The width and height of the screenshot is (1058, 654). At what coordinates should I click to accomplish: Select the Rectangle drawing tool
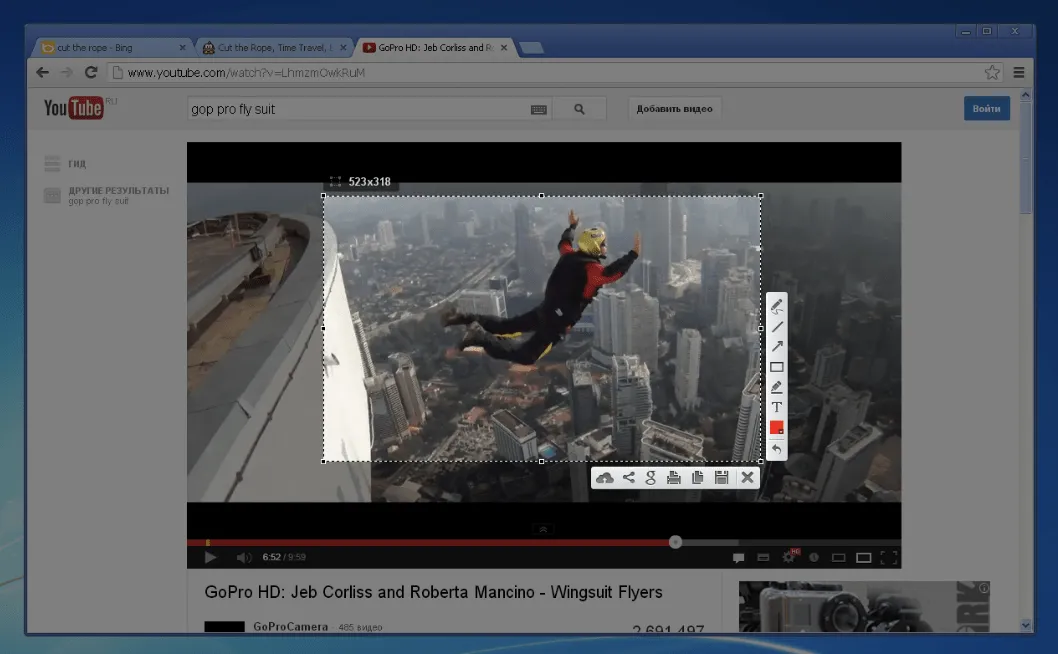click(x=777, y=367)
